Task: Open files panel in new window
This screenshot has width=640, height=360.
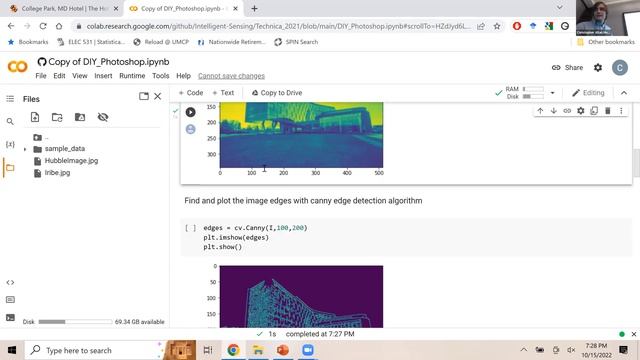Action: click(144, 96)
